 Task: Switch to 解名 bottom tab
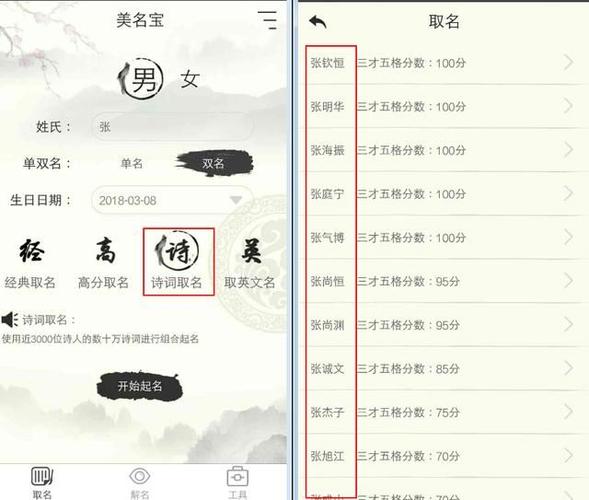(140, 483)
